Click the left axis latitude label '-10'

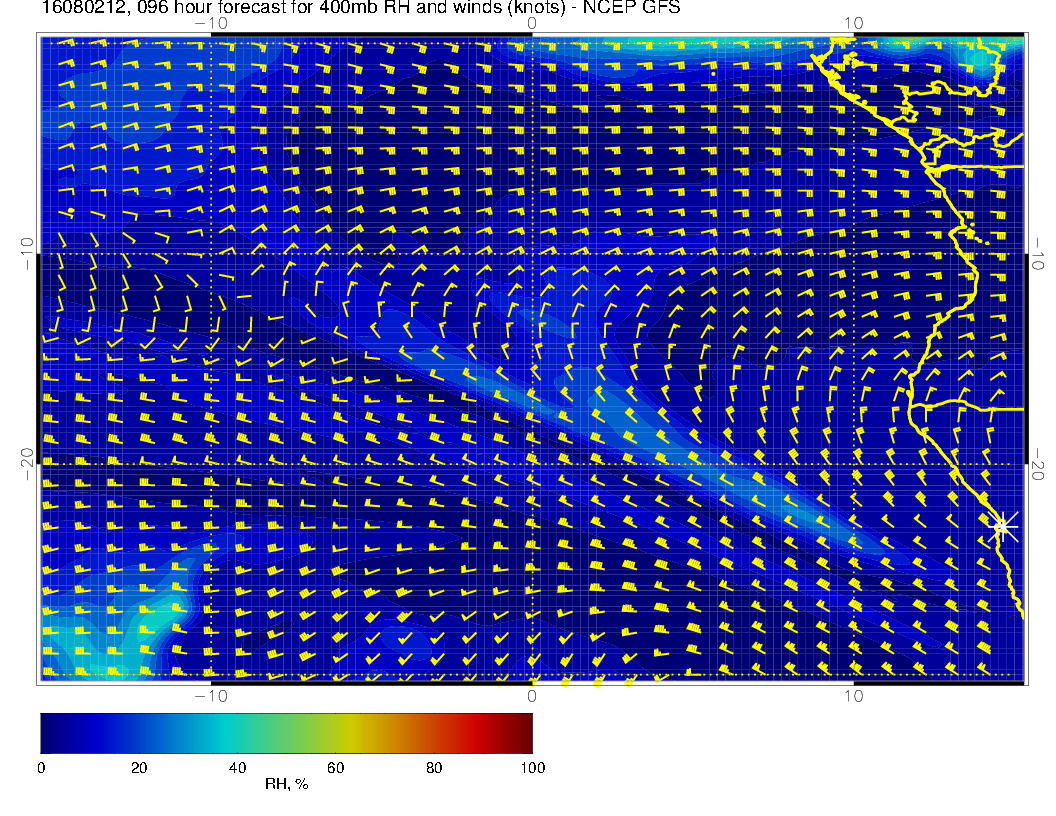click(27, 254)
